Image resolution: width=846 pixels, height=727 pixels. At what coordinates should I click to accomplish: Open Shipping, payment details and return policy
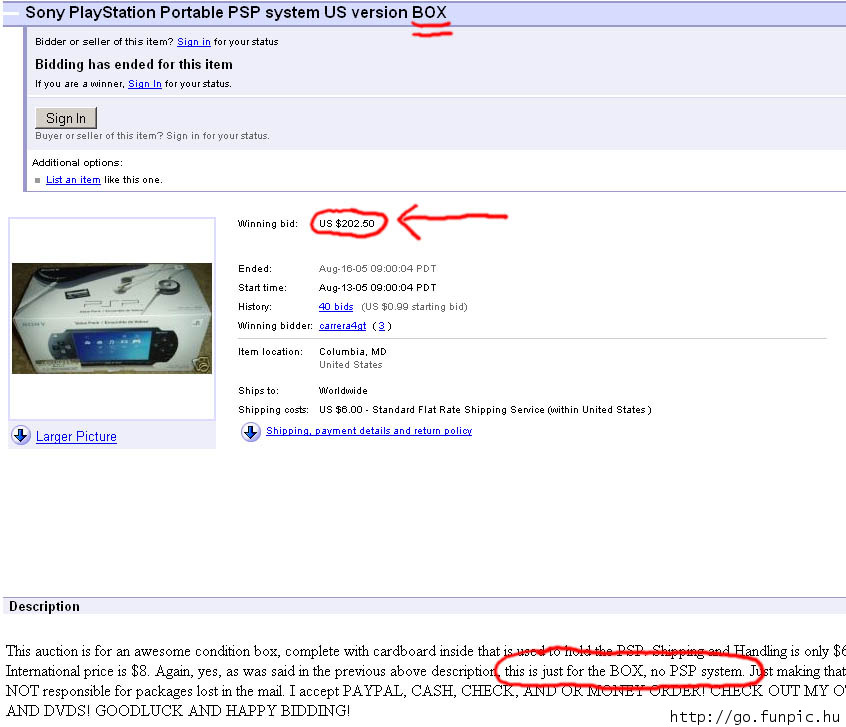(x=369, y=431)
